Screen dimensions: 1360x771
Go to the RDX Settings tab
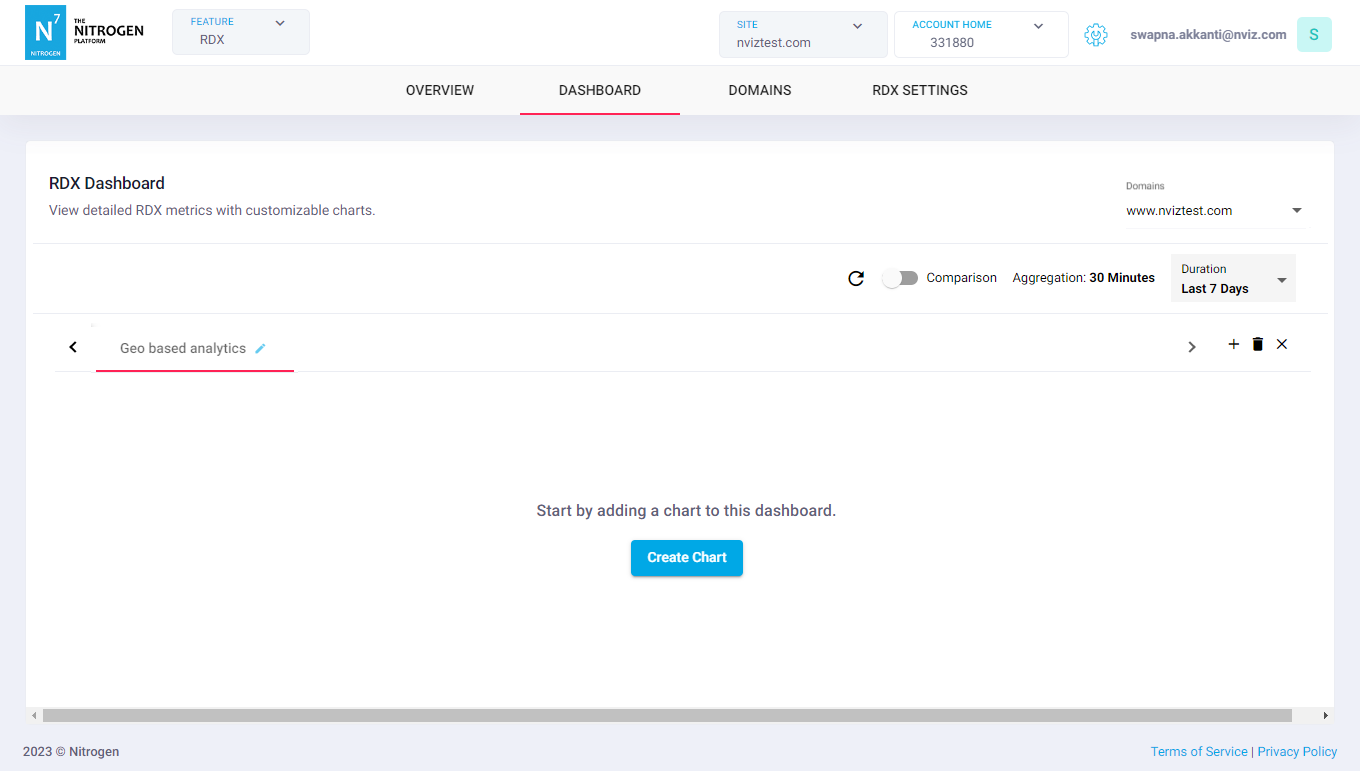920,90
